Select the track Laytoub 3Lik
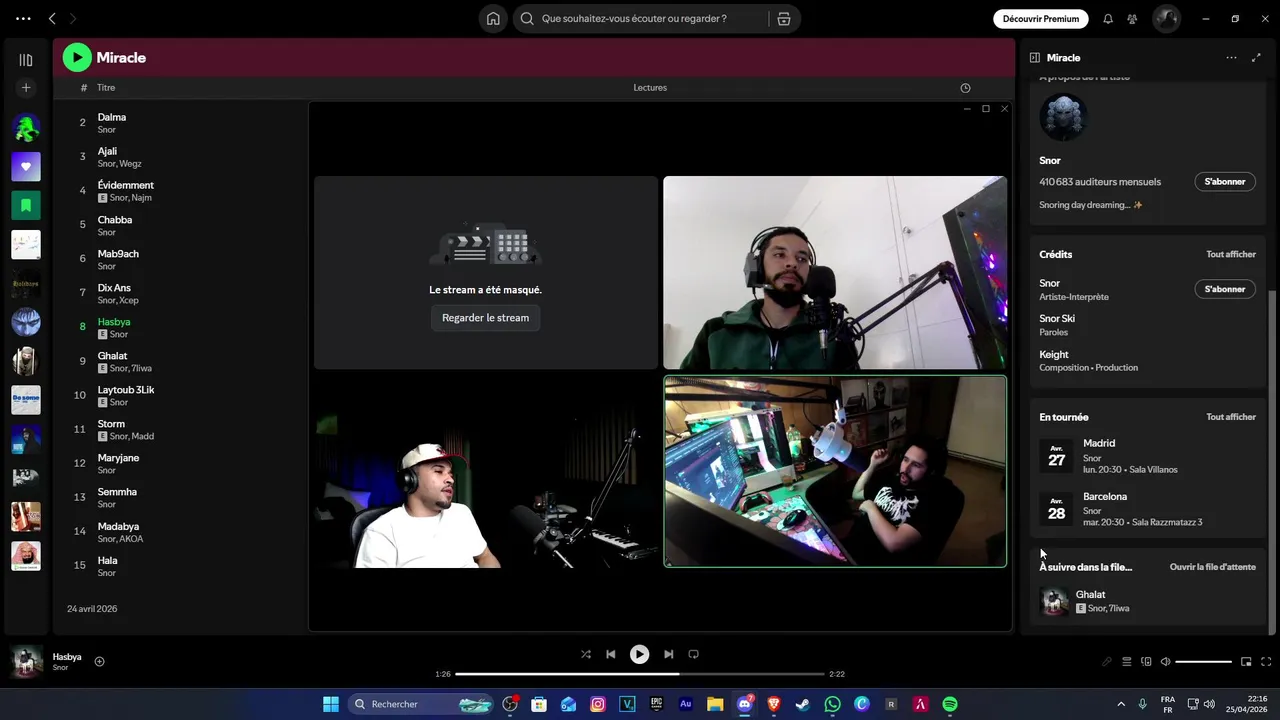The width and height of the screenshot is (1280, 720). 125,390
